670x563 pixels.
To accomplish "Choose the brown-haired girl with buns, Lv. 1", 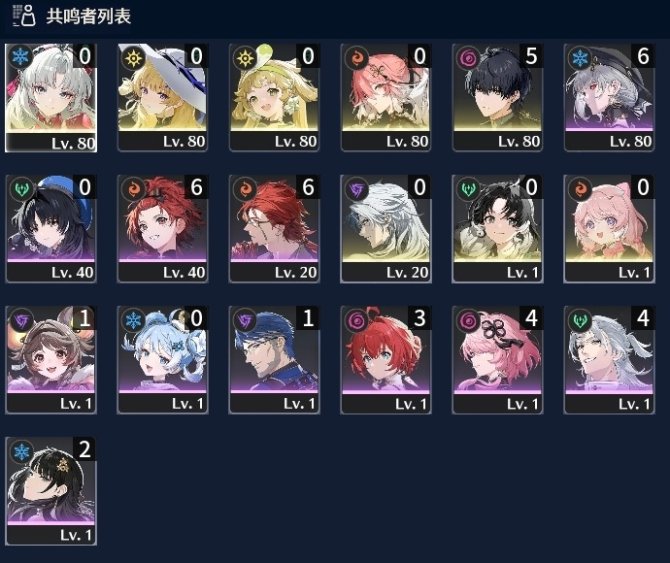I will click(x=51, y=360).
